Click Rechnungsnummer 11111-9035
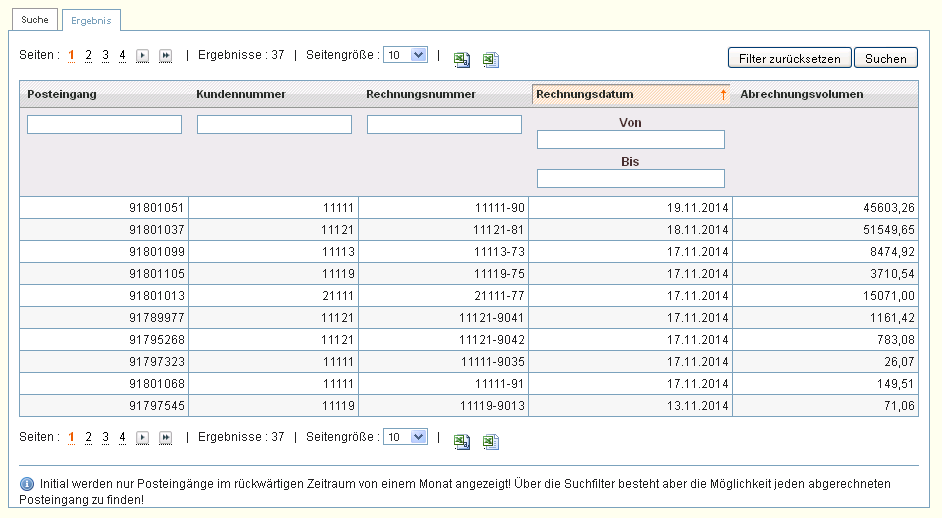The image size is (942, 518). 493,362
